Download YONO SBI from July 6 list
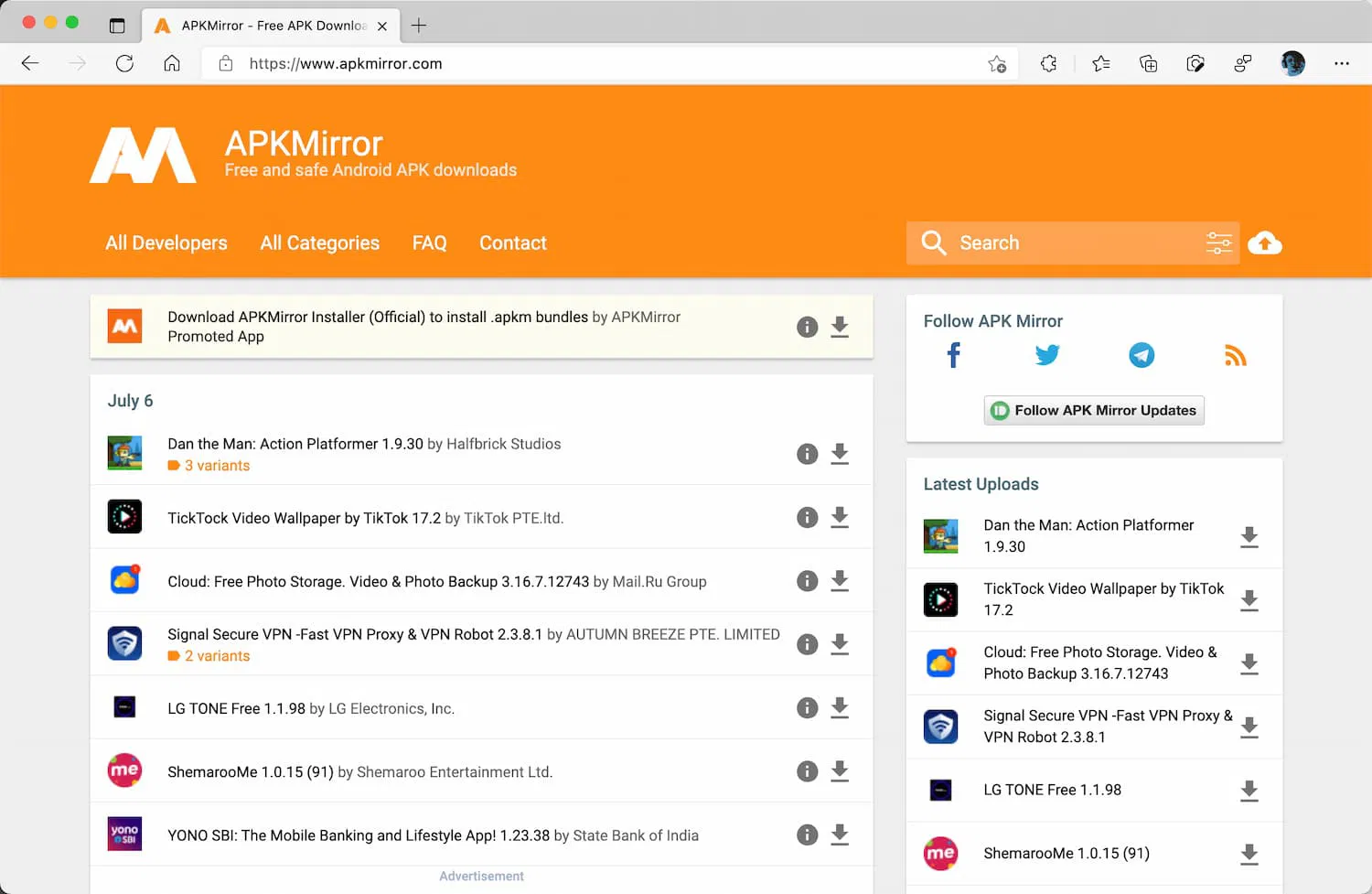This screenshot has height=894, width=1372. (x=840, y=835)
